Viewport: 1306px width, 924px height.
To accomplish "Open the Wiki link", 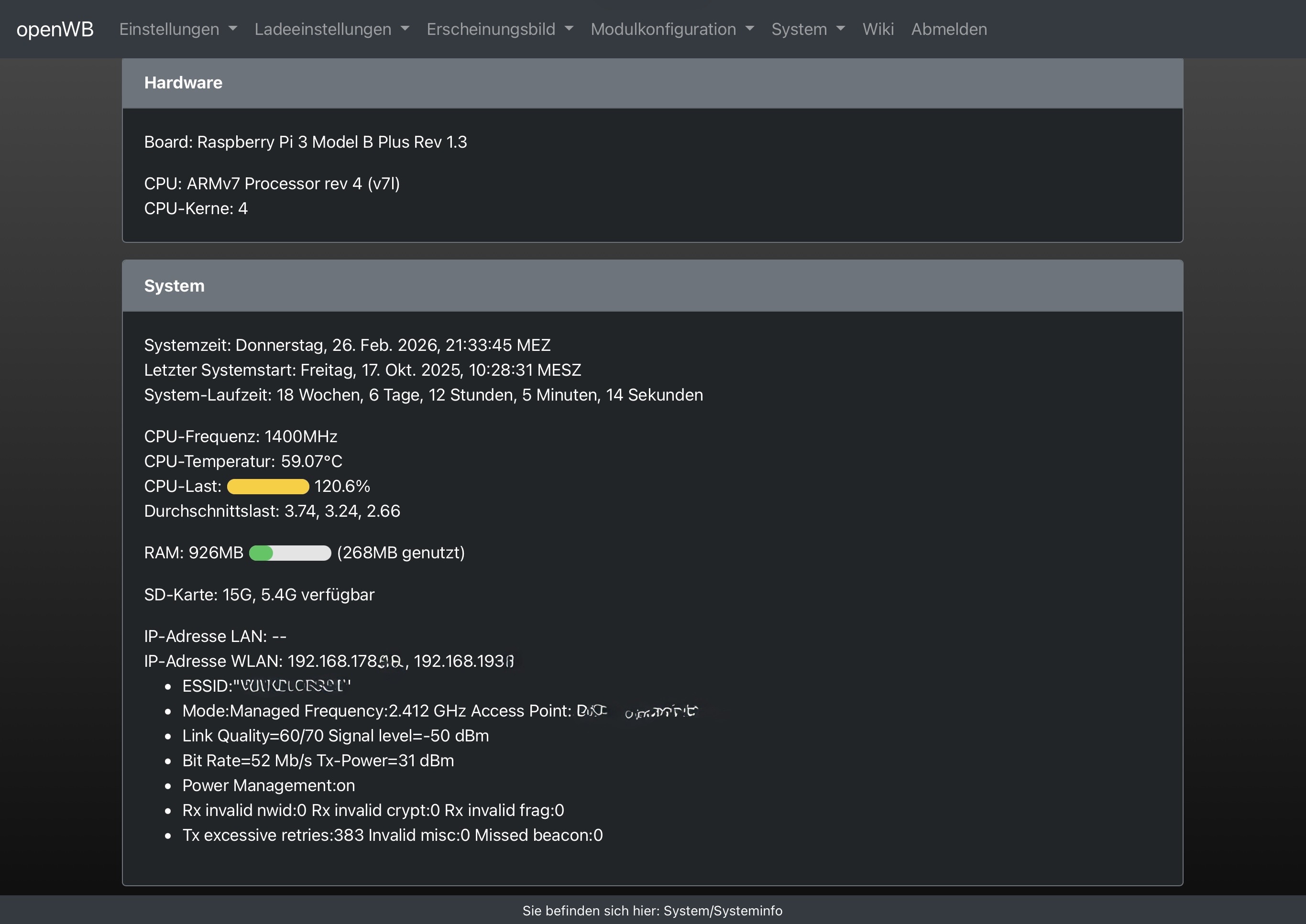I will [878, 29].
